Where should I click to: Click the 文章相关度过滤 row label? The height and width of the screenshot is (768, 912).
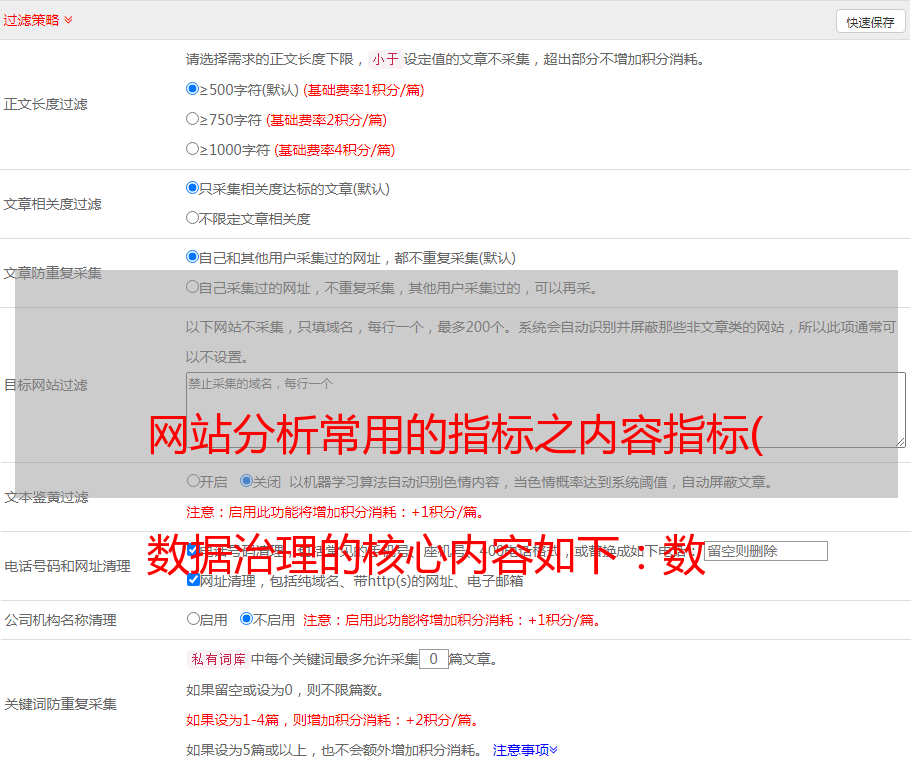(x=52, y=204)
